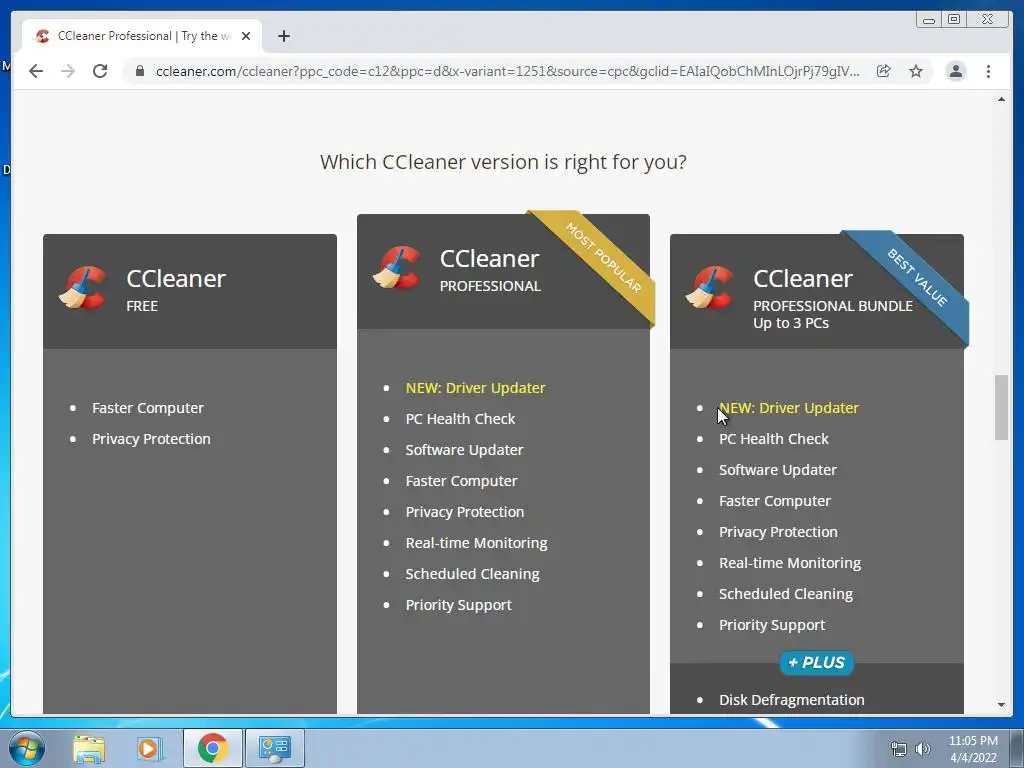Viewport: 1024px width, 768px height.
Task: Click Software Updater under Bundle
Action: coord(777,470)
